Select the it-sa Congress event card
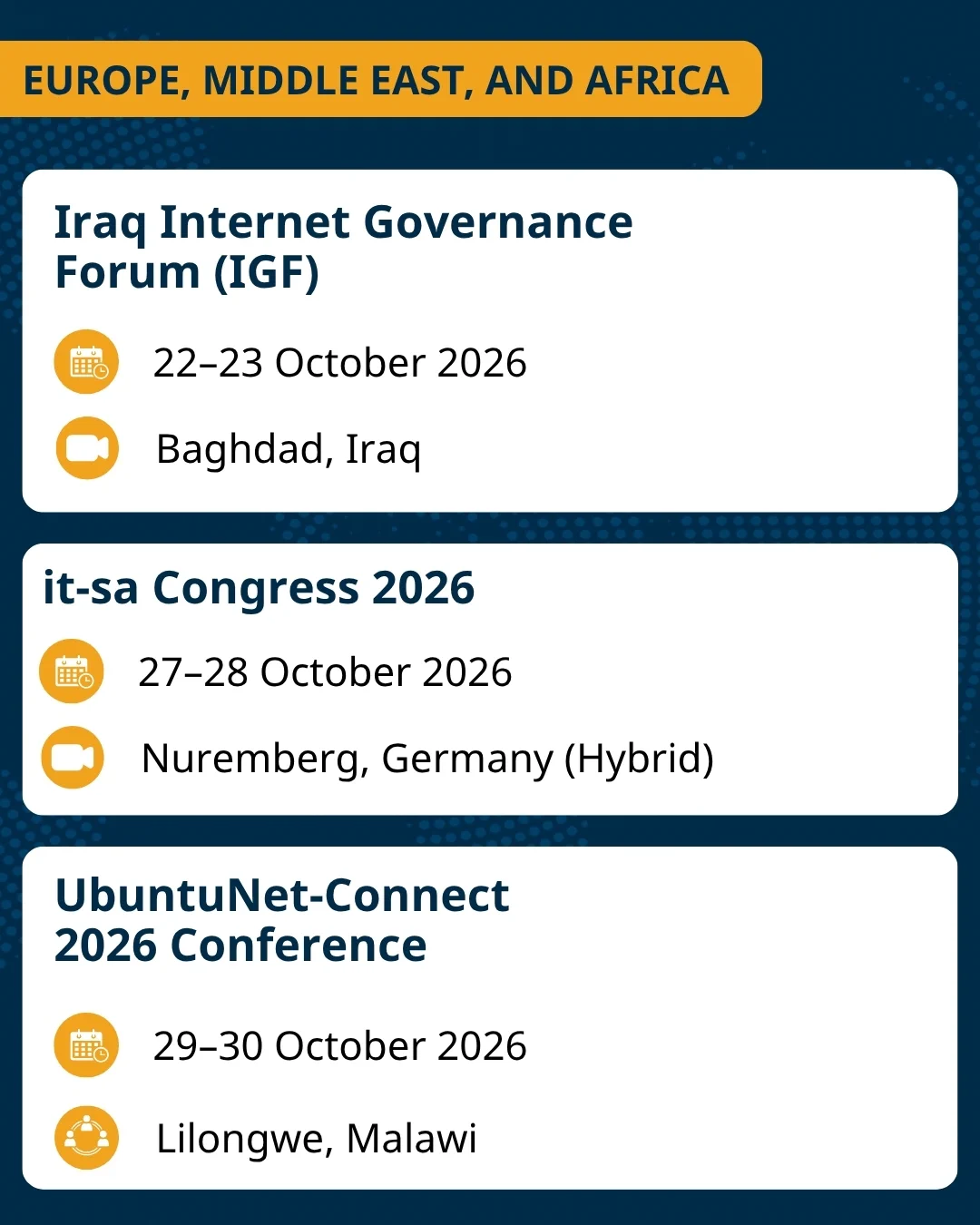This screenshot has width=980, height=1225. [x=490, y=680]
